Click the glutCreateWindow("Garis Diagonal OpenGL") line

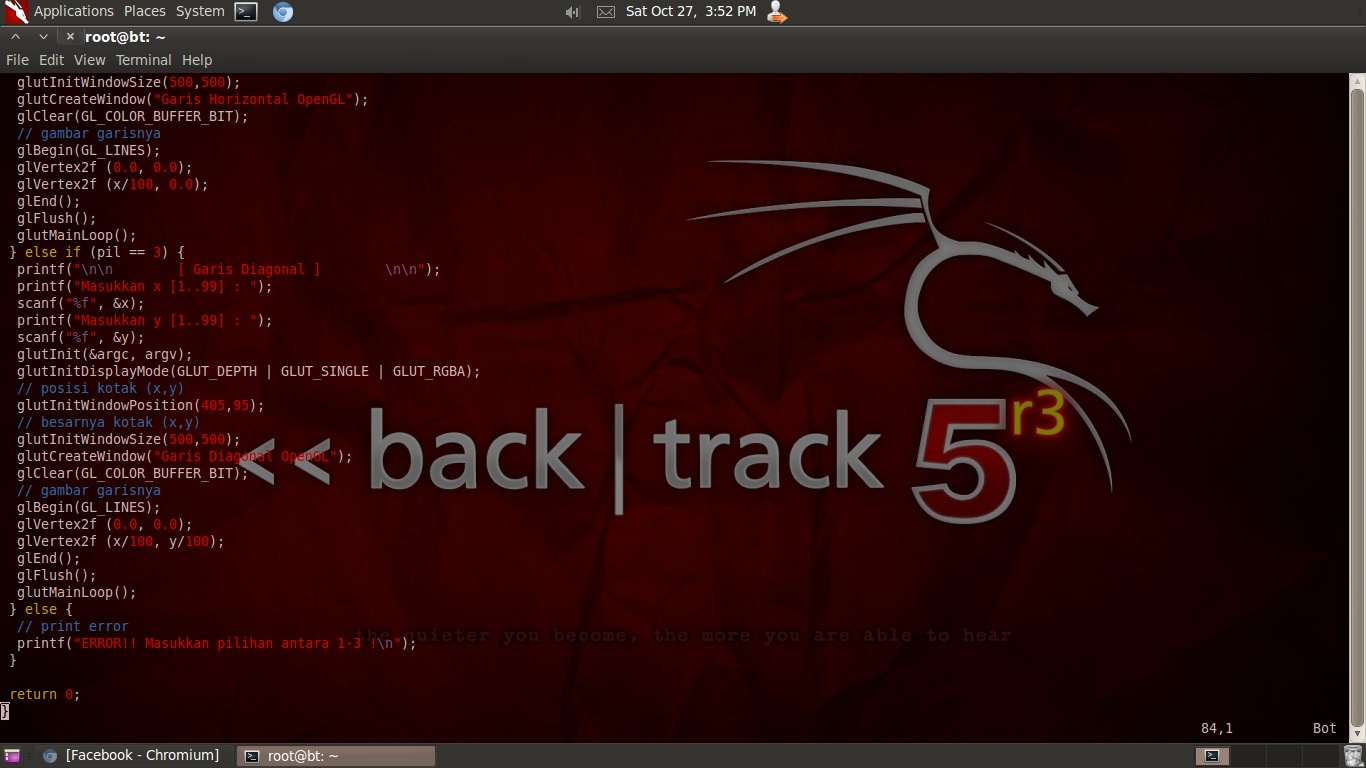[185, 457]
